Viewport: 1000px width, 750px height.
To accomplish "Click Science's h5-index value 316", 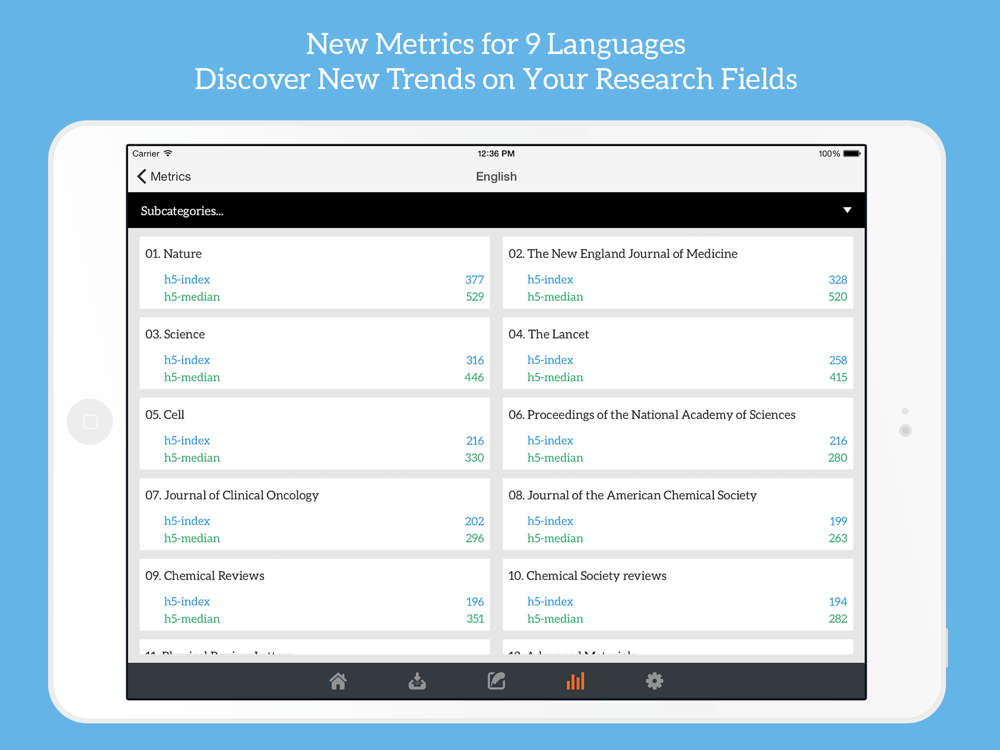I will pos(474,360).
